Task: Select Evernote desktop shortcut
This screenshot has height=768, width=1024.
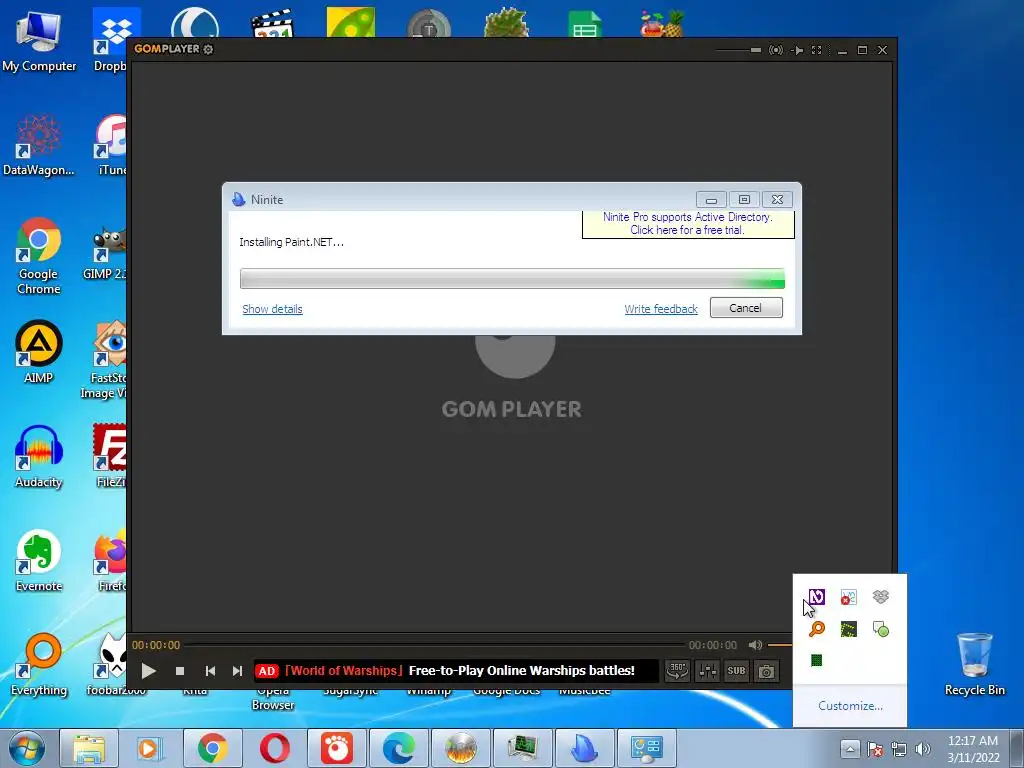Action: (39, 560)
